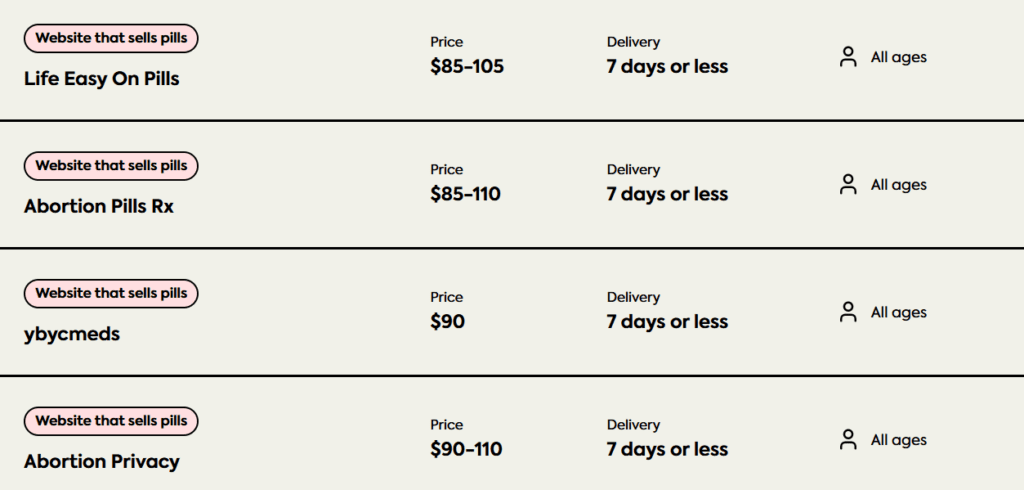Click the person icon in Abortion Privacy row
This screenshot has height=490, width=1024.
pyautogui.click(x=848, y=440)
